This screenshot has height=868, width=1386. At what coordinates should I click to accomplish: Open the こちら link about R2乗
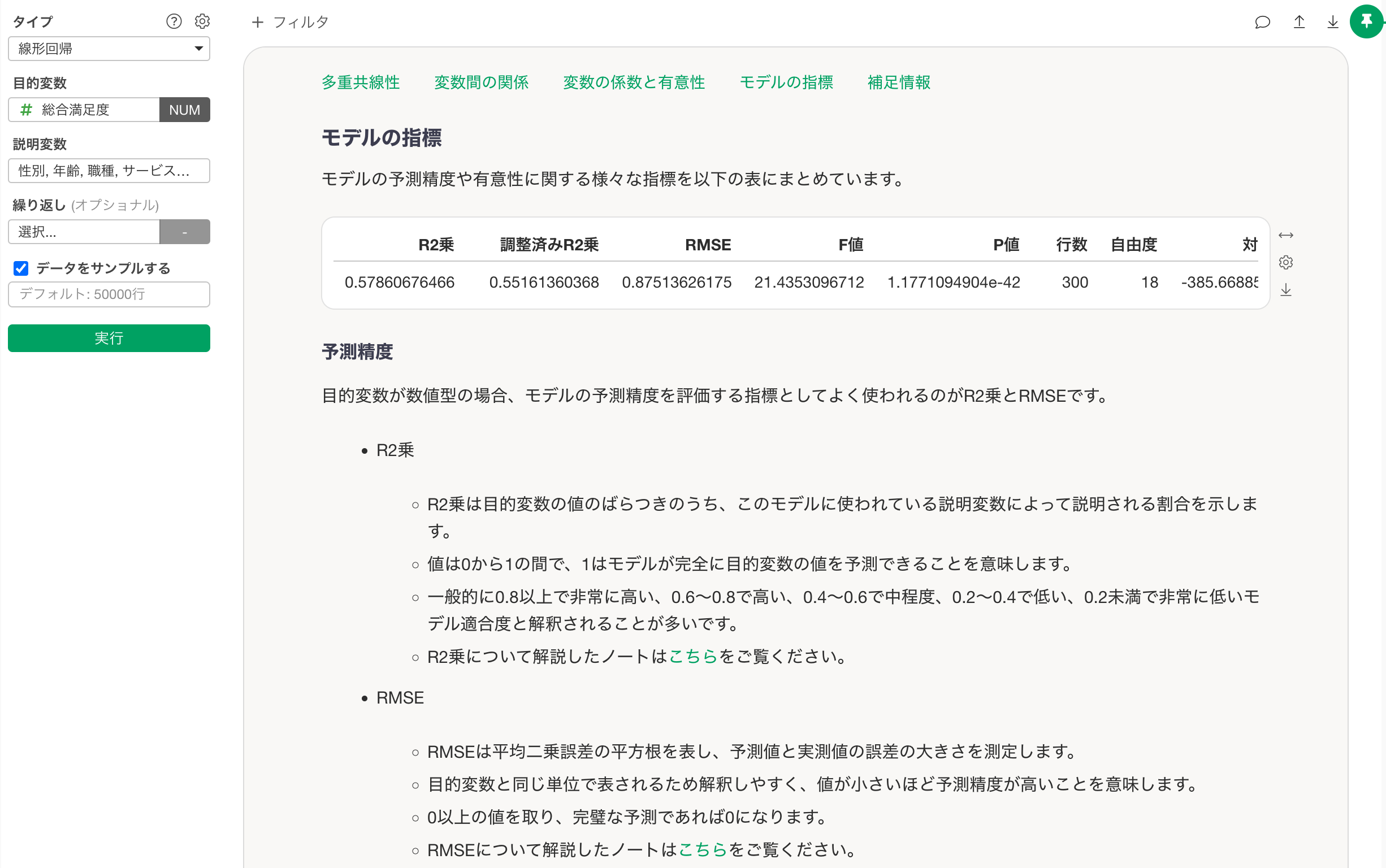(x=694, y=656)
